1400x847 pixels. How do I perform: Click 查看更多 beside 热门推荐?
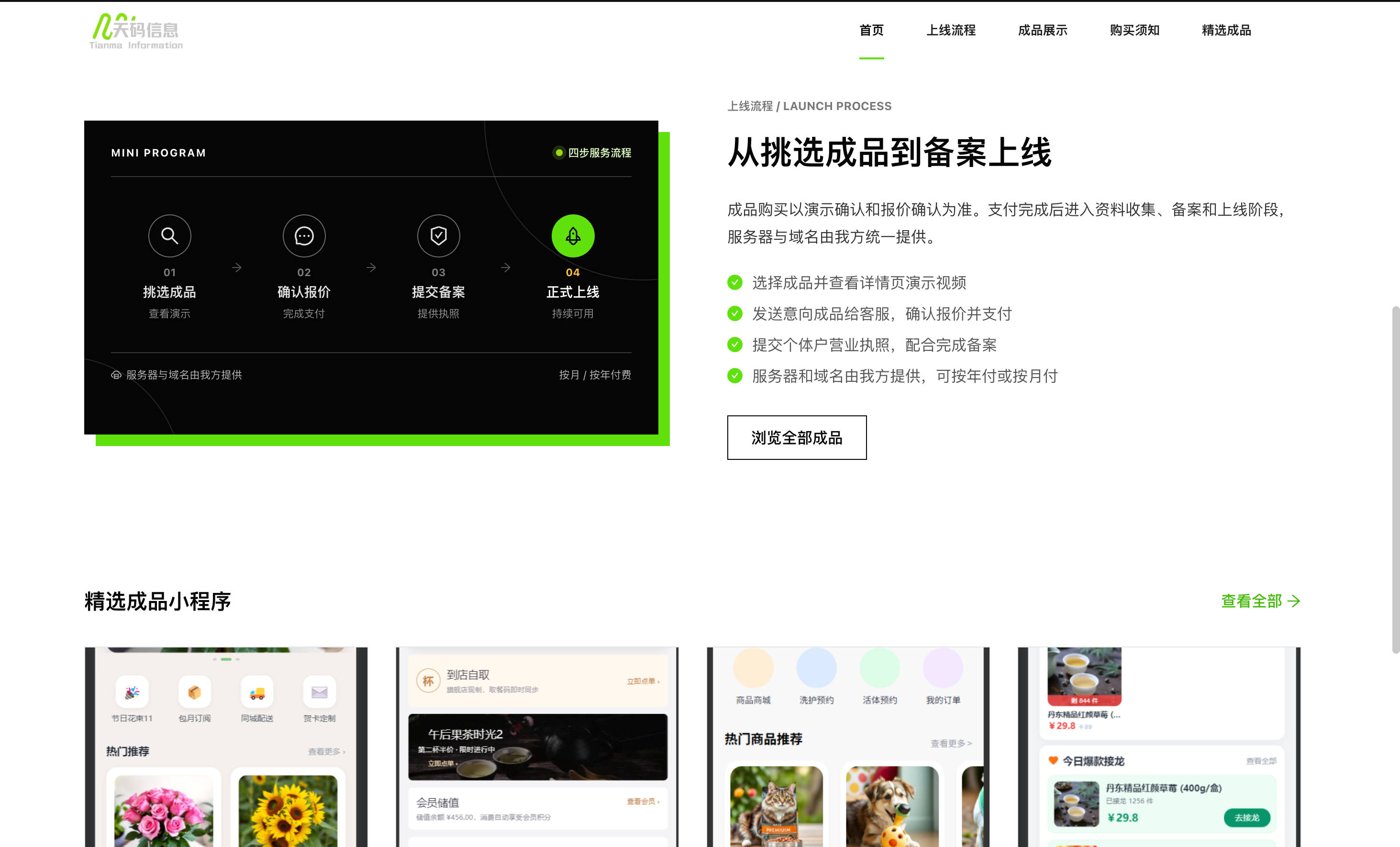click(326, 752)
